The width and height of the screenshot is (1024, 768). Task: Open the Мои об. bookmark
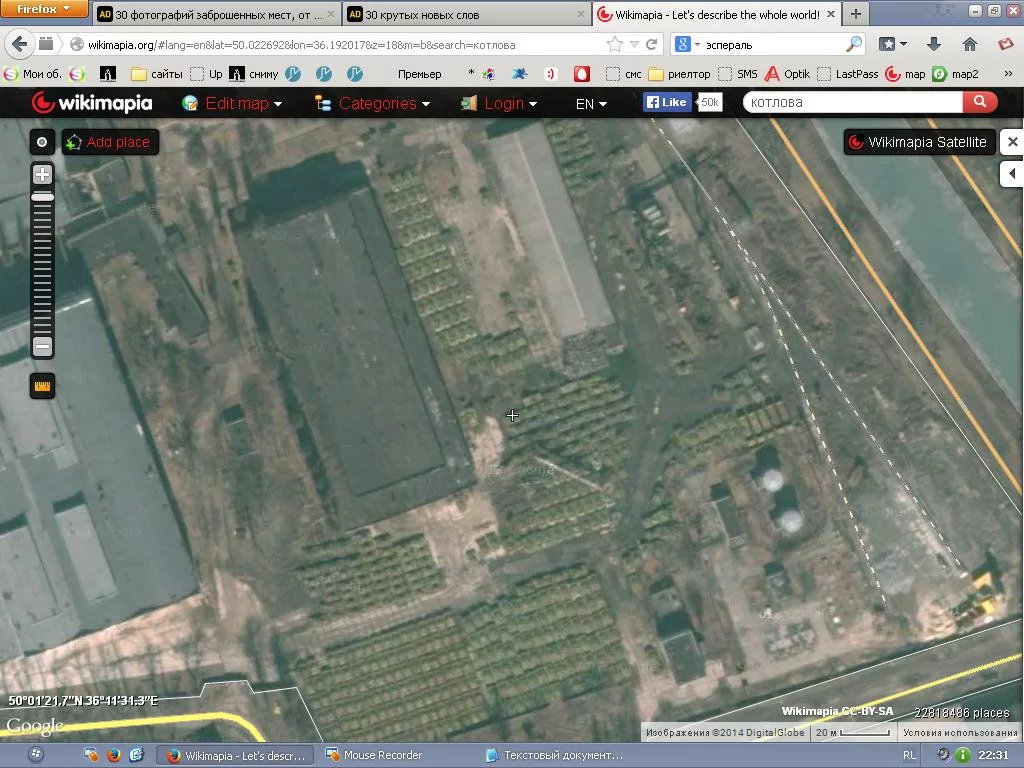33,74
